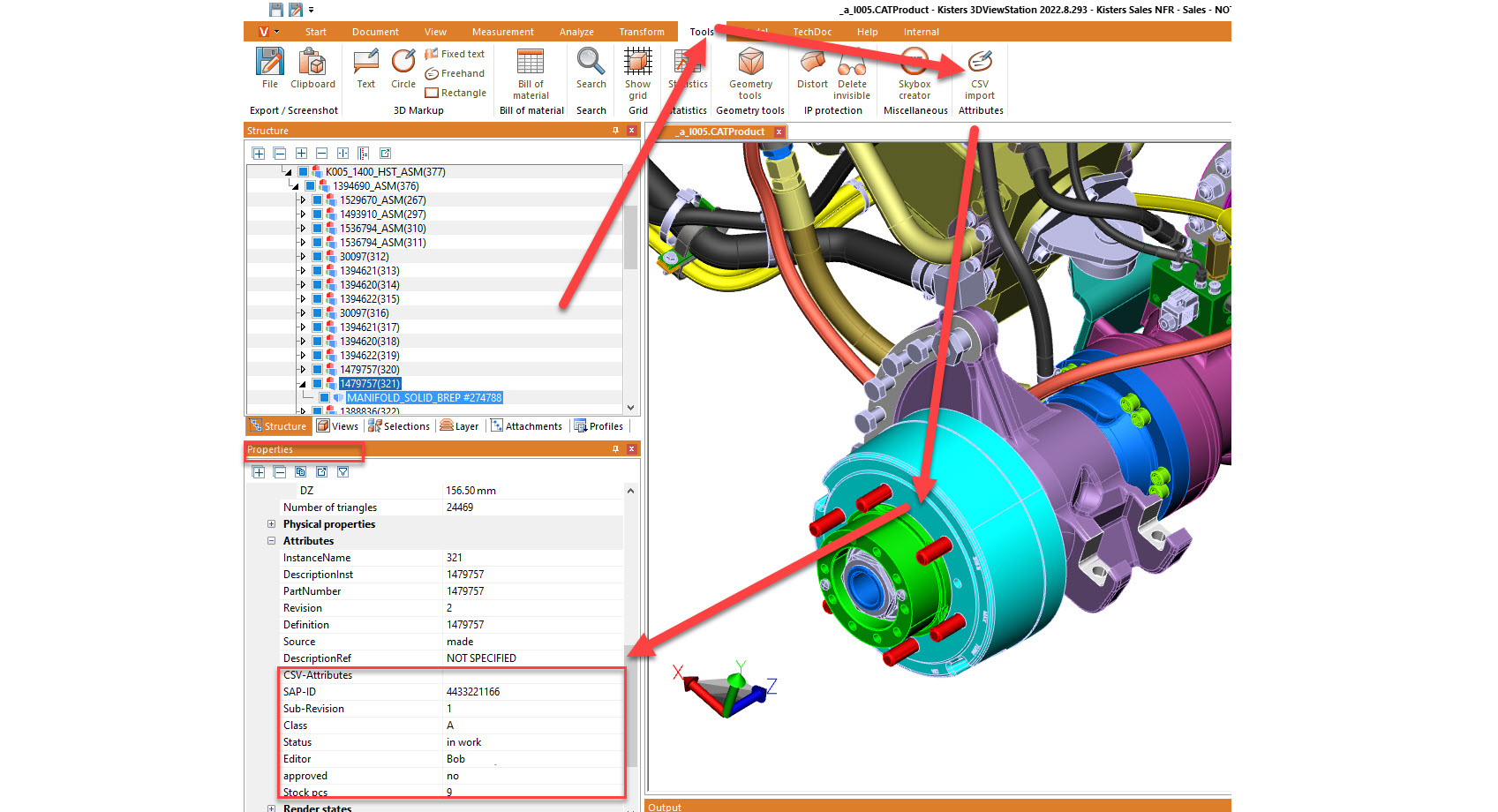Switch to the Measurement ribbon tab
This screenshot has height=812, width=1498.
(x=502, y=32)
